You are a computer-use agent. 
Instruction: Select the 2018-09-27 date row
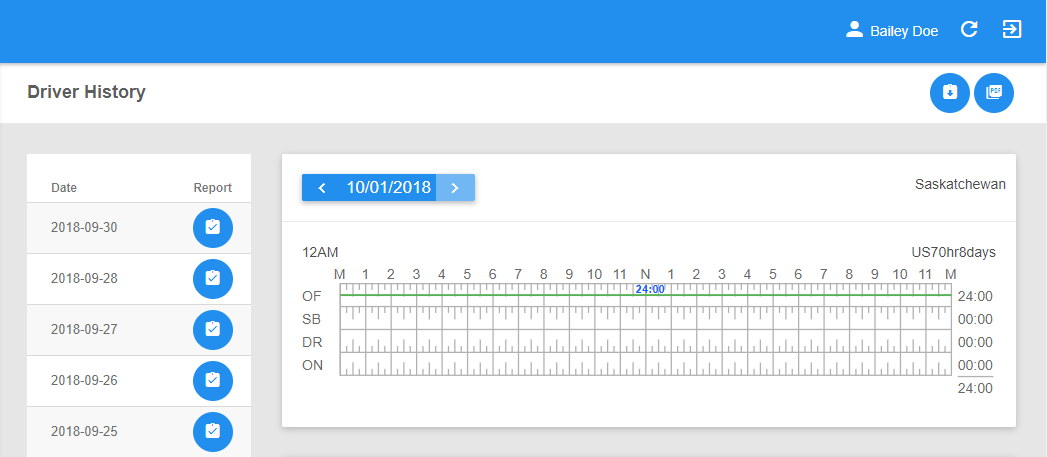point(139,329)
